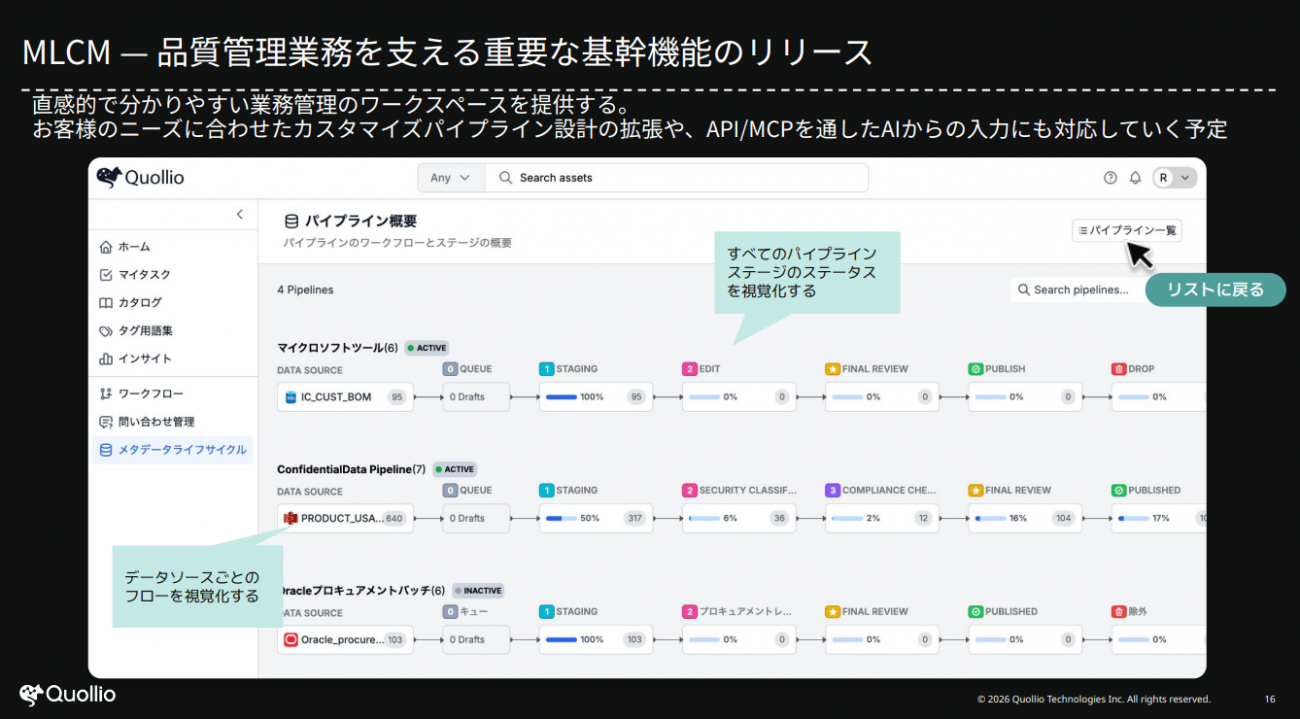Collapse the left sidebar with chevron
1300x719 pixels.
pos(239,214)
